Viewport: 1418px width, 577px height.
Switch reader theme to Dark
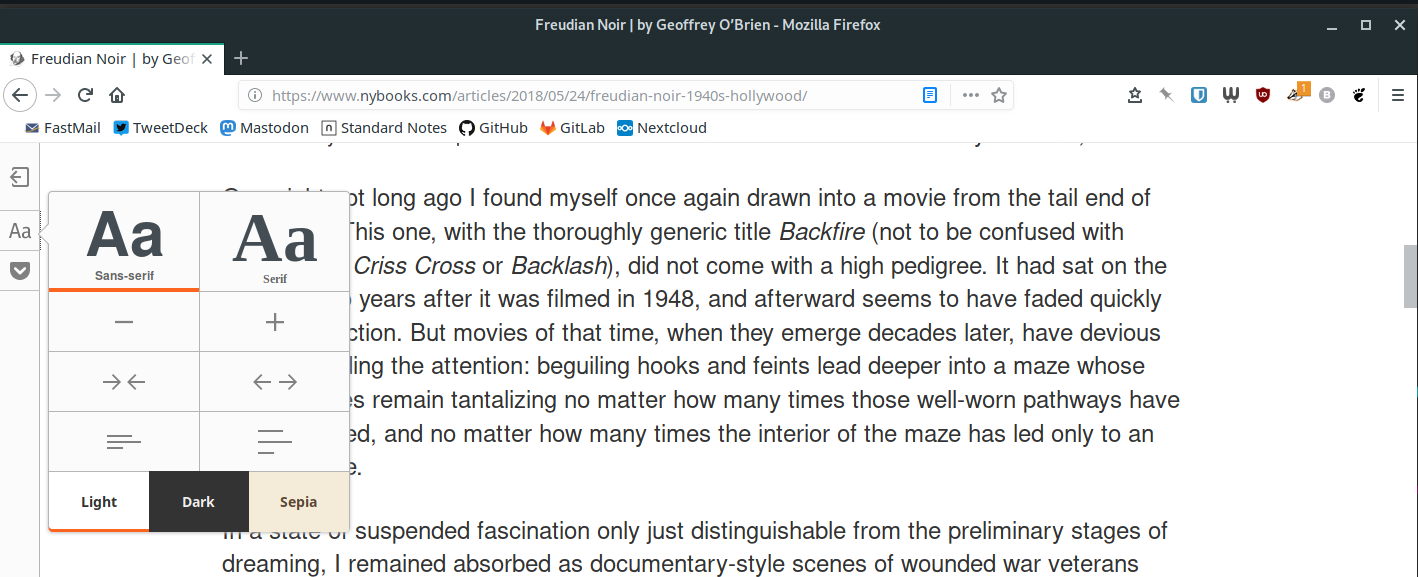click(x=198, y=501)
